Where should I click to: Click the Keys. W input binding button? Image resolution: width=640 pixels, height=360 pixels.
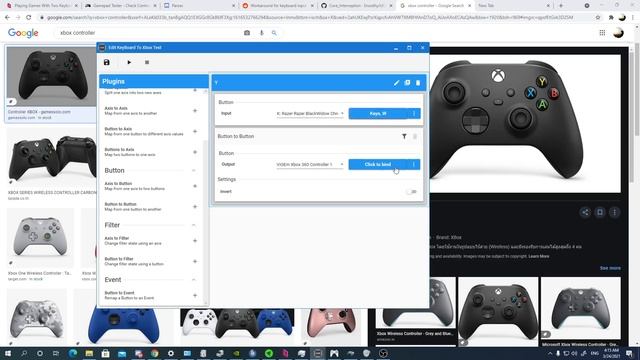pyautogui.click(x=378, y=113)
